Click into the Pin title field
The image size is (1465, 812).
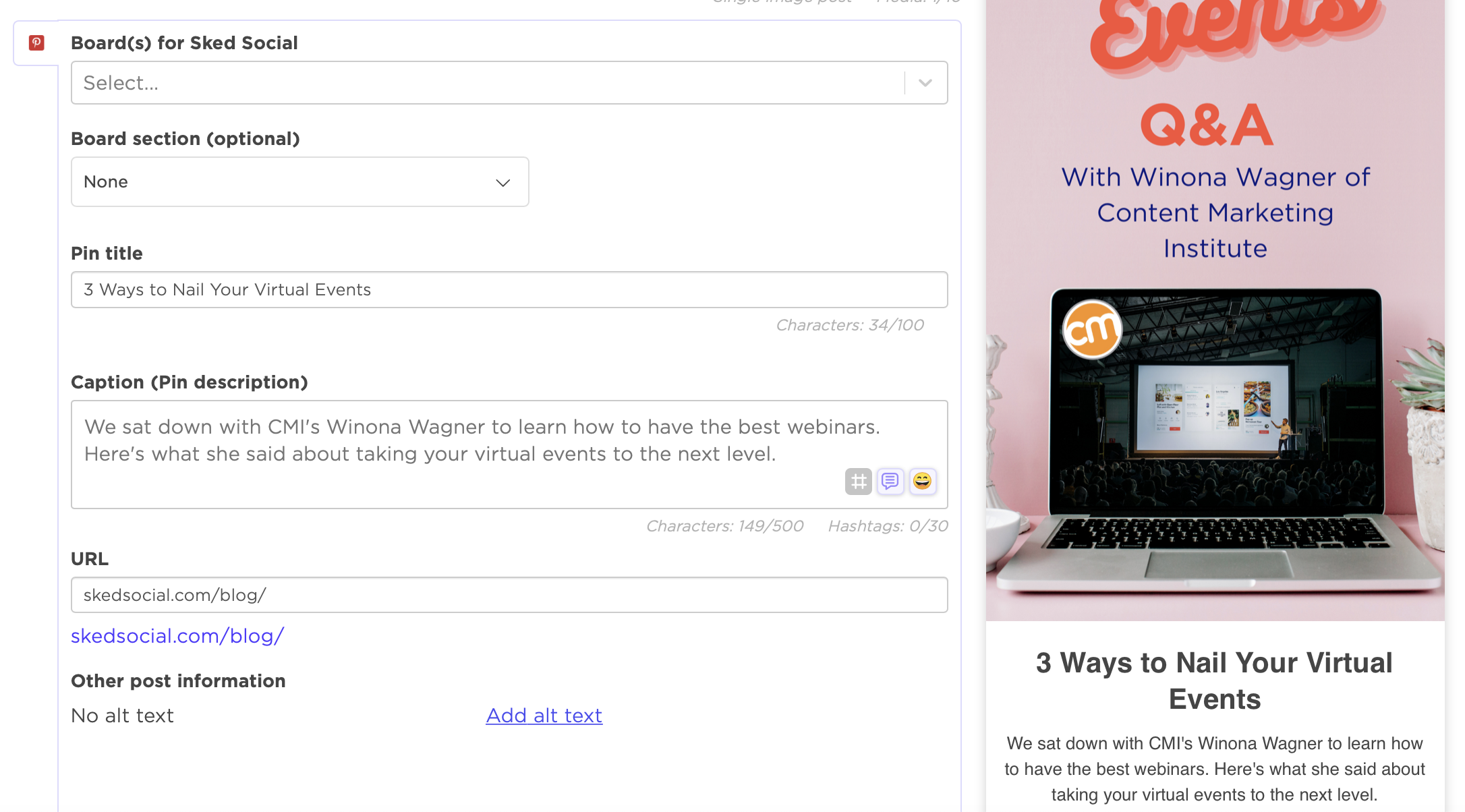509,290
